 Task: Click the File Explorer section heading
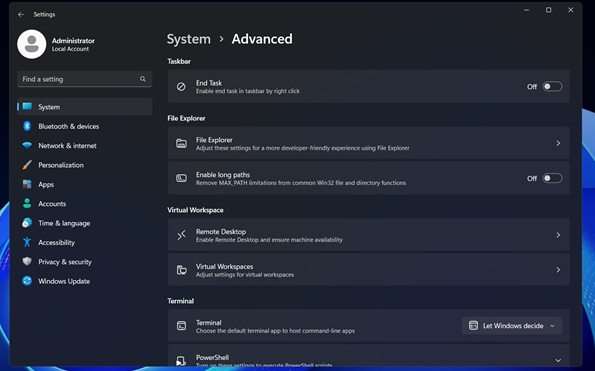coord(186,118)
